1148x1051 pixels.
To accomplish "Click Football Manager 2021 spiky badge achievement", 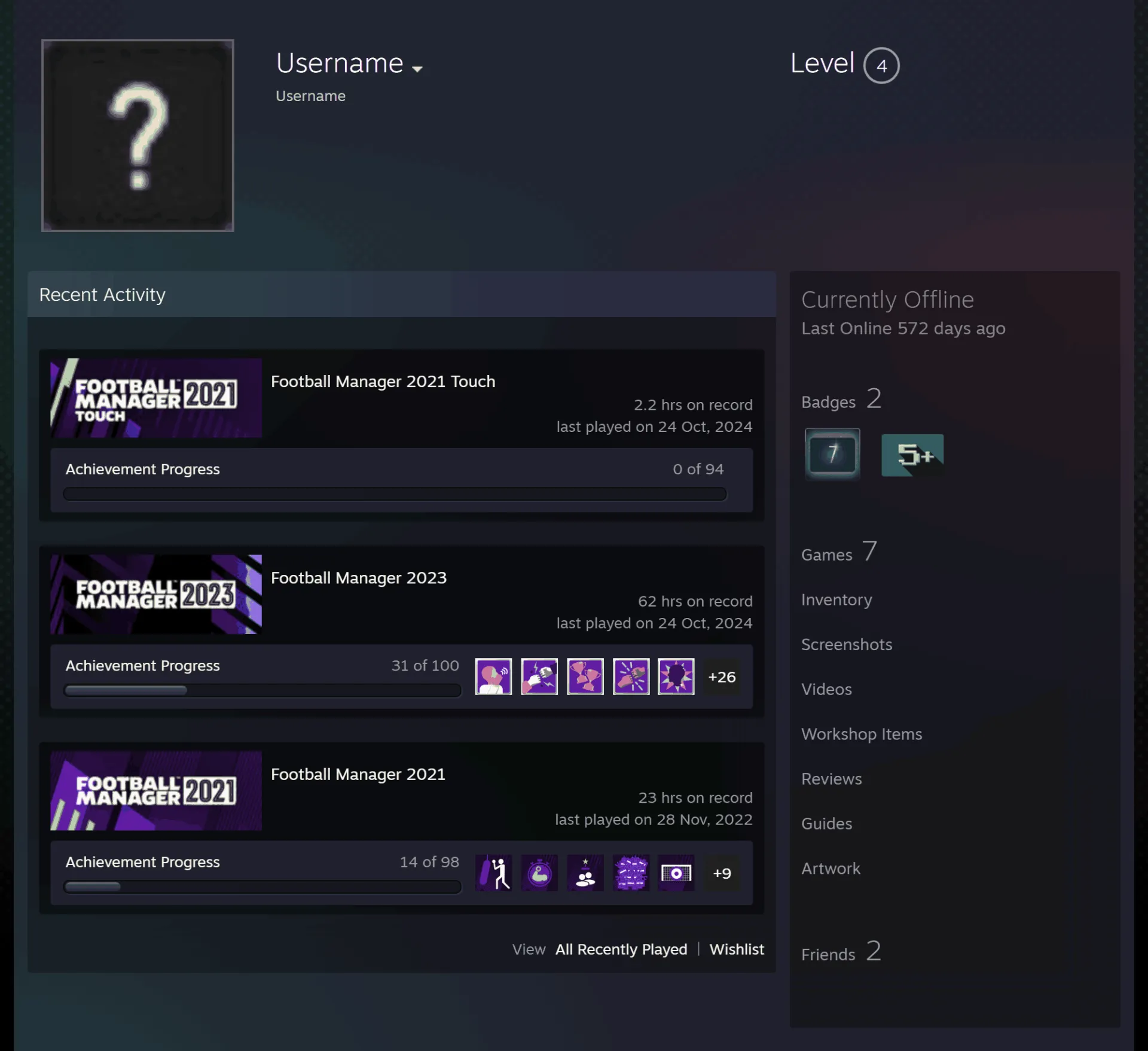I will click(x=631, y=873).
